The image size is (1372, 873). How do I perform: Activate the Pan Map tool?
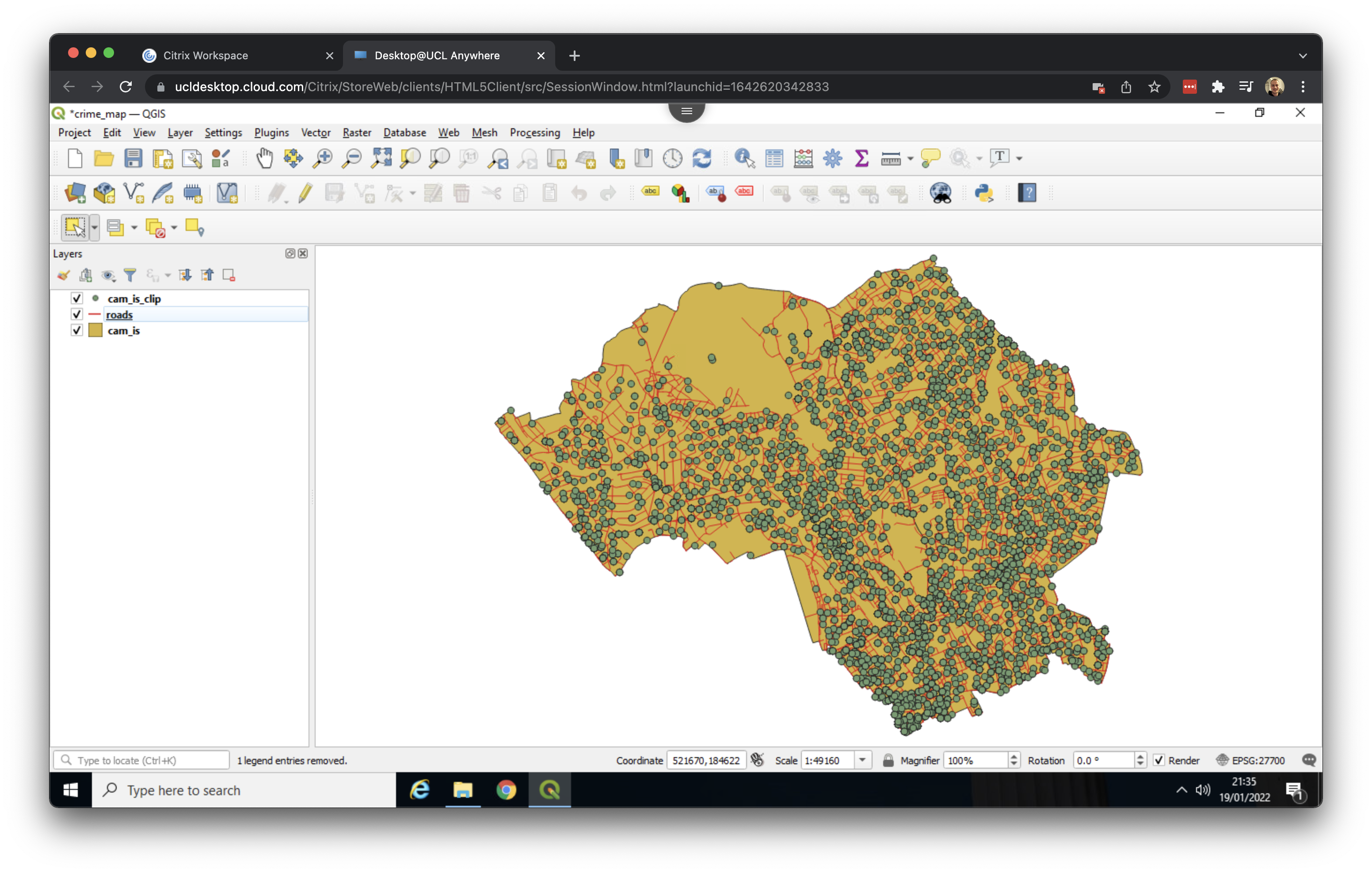point(264,158)
